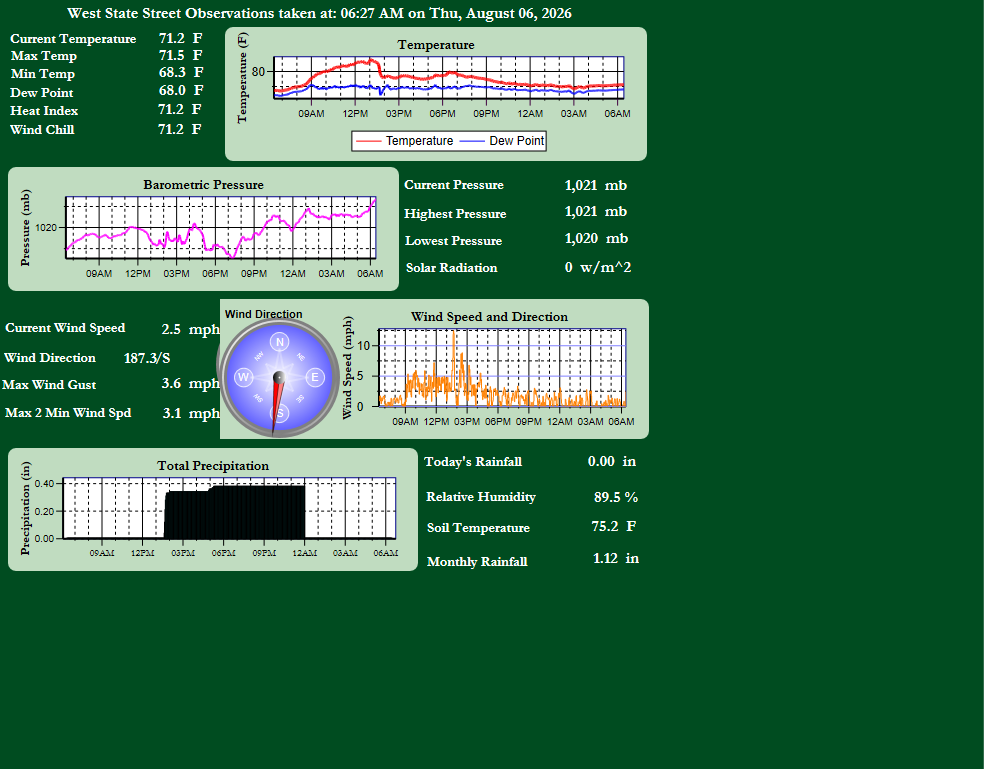
Task: Click the Temperature chart thumbnail
Action: [436, 94]
